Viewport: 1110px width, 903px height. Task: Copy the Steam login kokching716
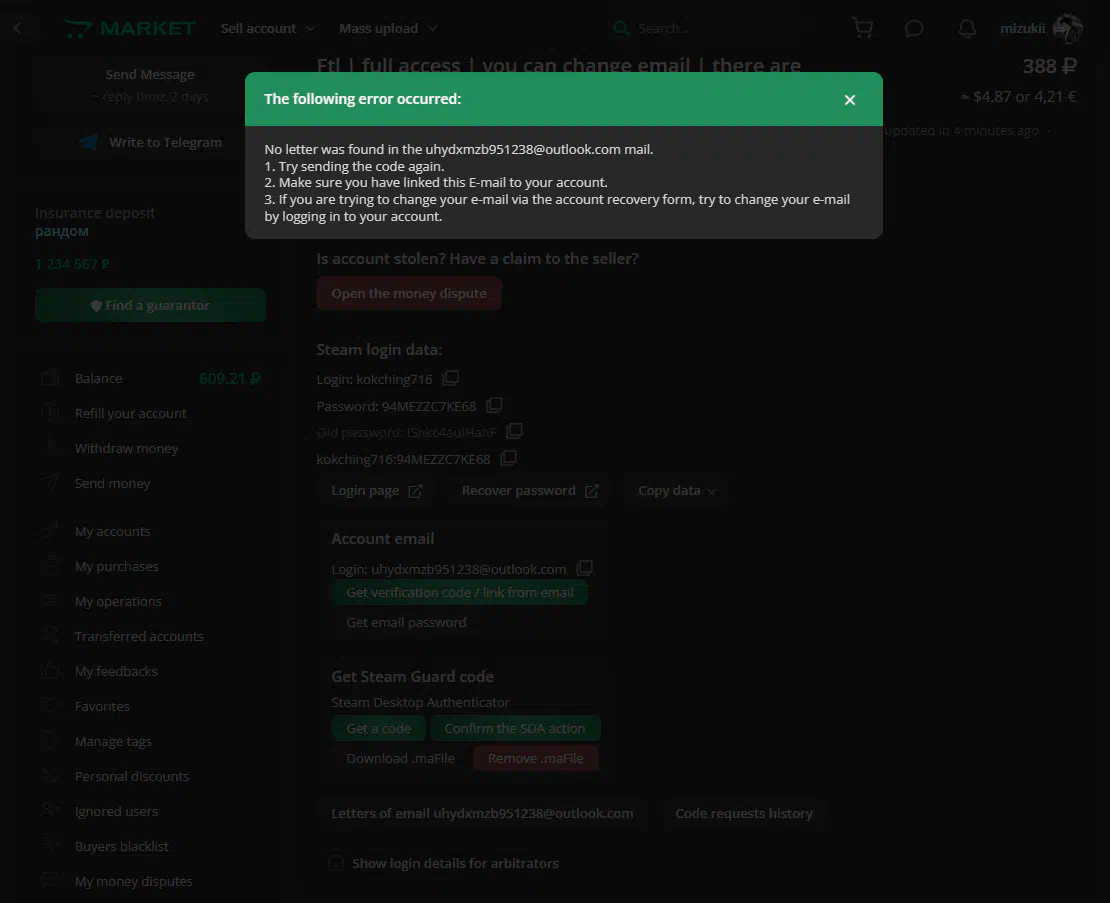pos(450,378)
